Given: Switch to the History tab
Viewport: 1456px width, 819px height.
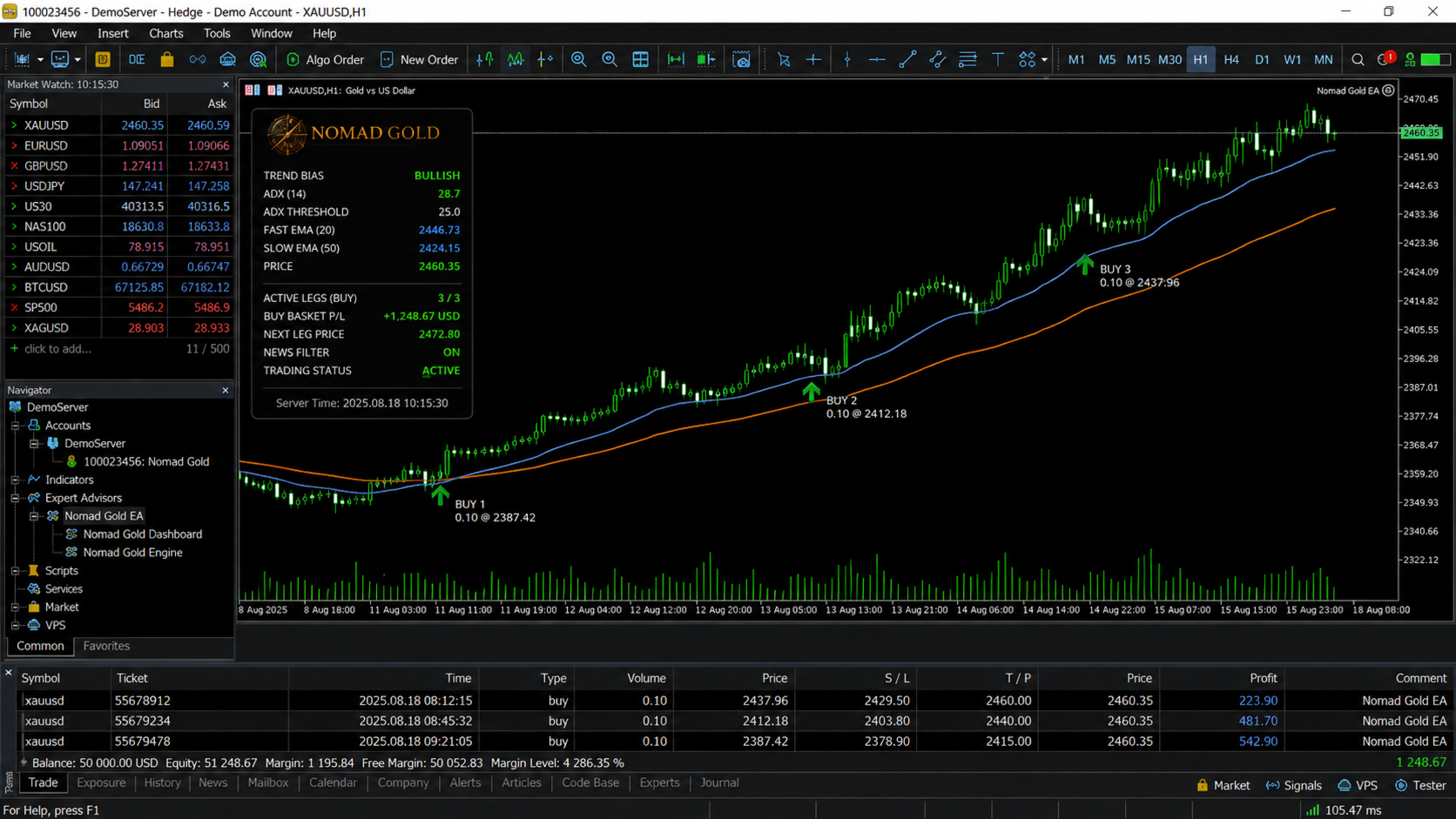Looking at the screenshot, I should [162, 782].
